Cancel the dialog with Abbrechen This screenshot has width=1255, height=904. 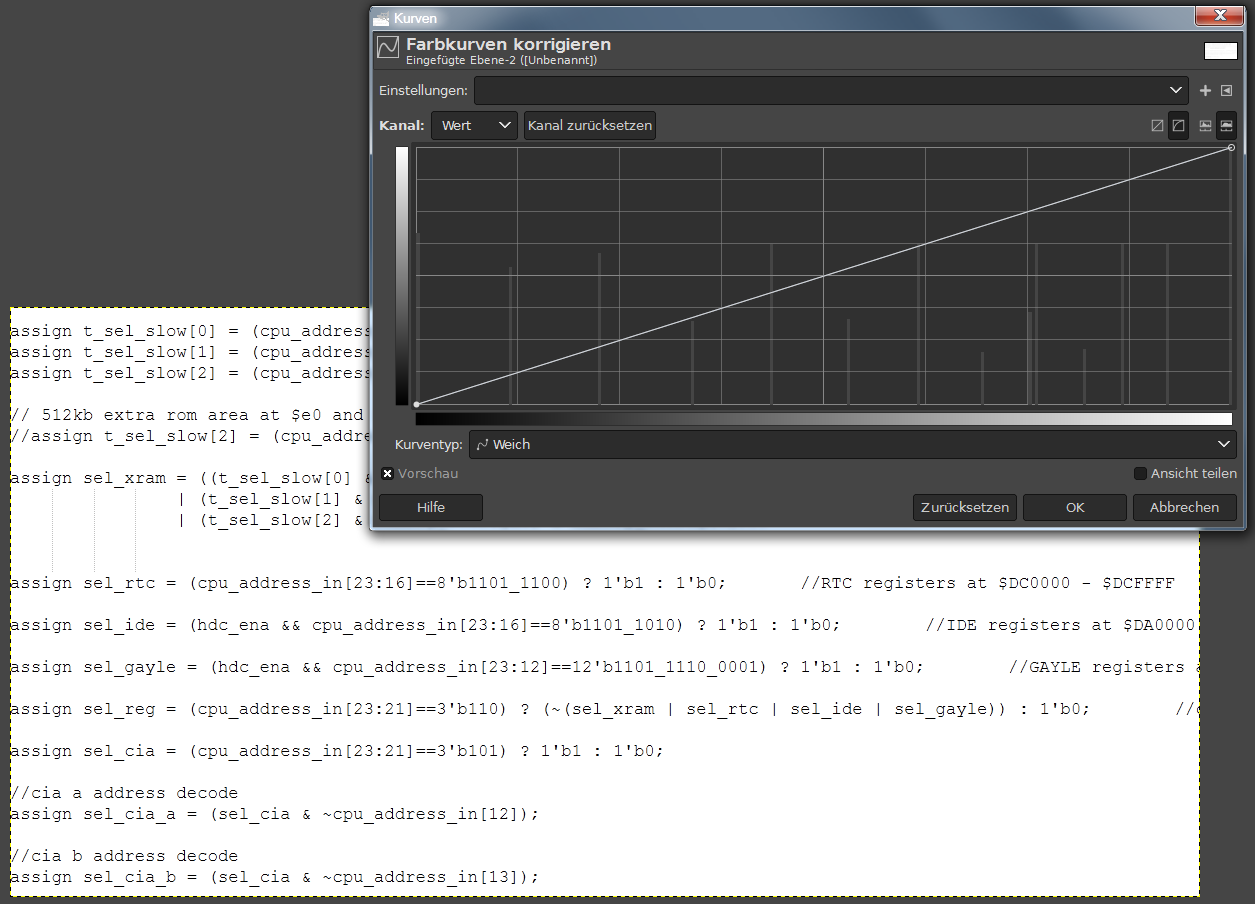coord(1184,508)
